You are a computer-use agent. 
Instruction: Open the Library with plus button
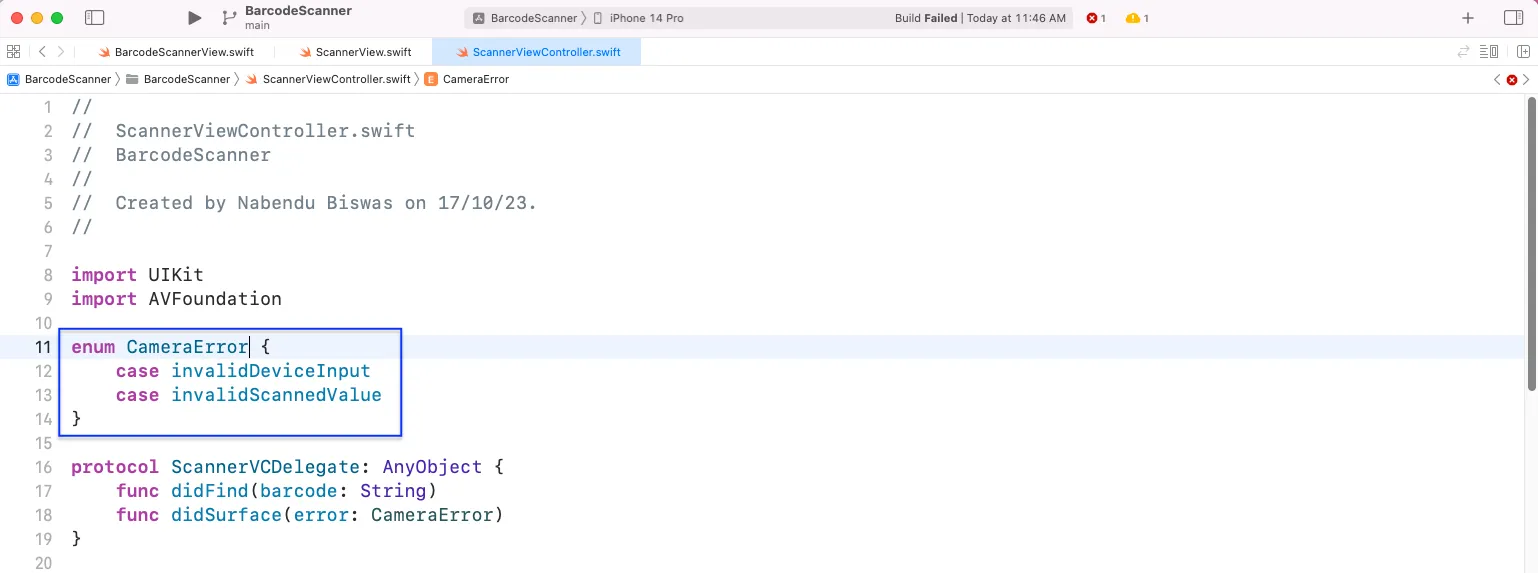[x=1468, y=18]
